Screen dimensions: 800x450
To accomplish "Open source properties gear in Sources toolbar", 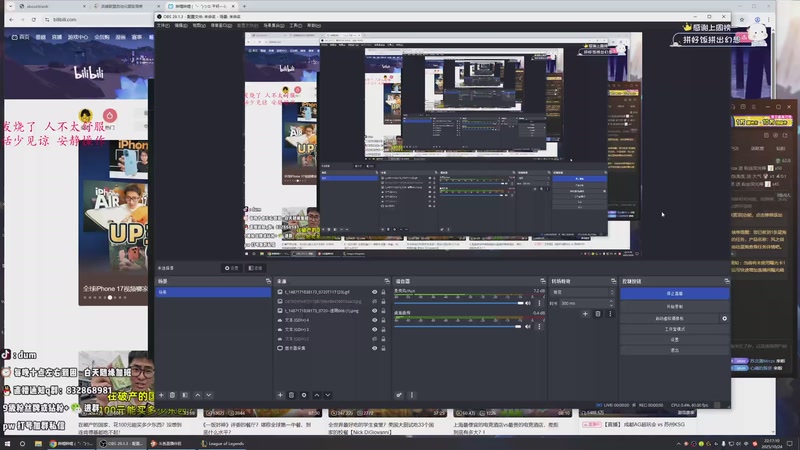I will pos(304,395).
